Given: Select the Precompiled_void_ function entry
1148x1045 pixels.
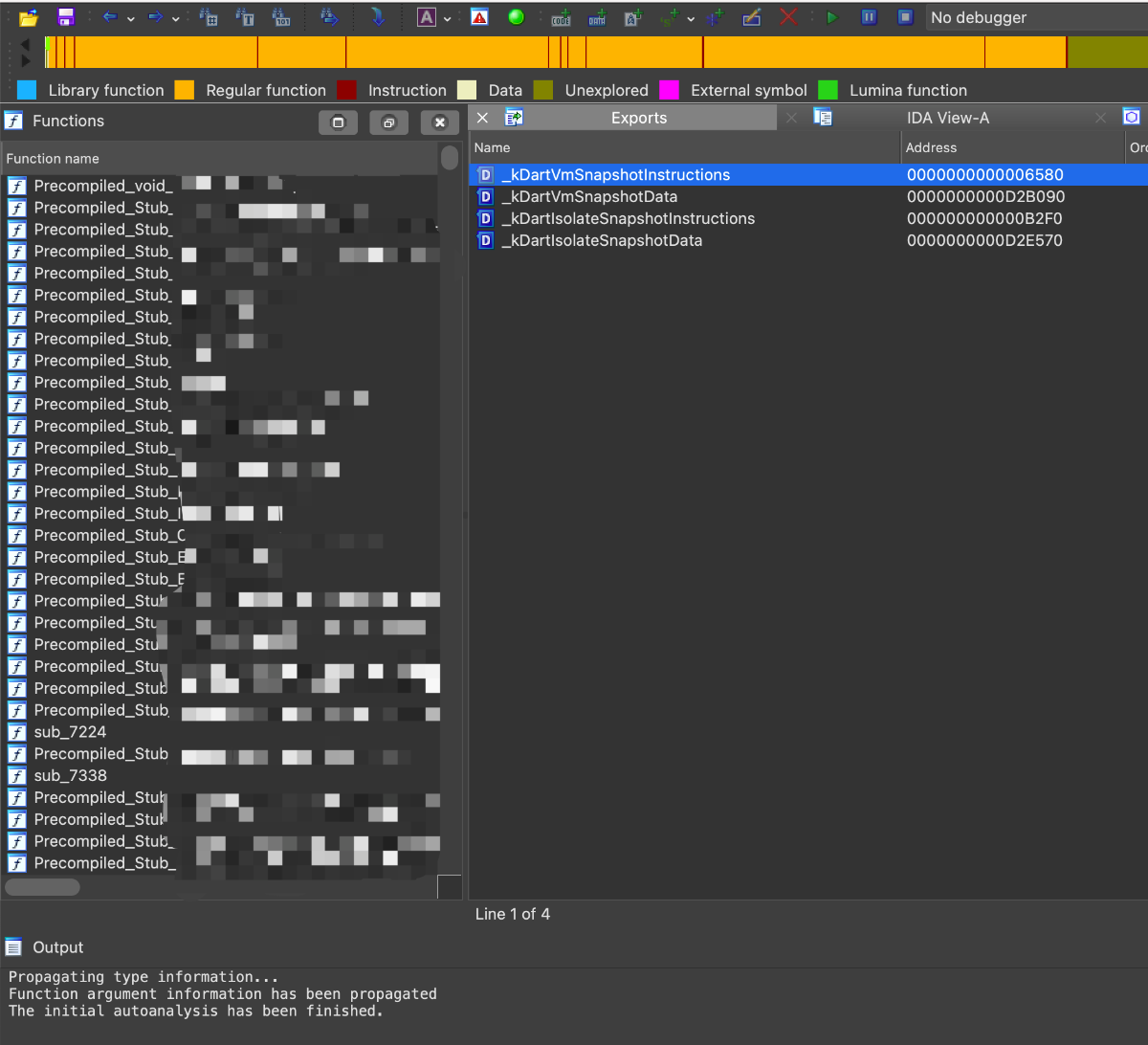Looking at the screenshot, I should pyautogui.click(x=102, y=186).
